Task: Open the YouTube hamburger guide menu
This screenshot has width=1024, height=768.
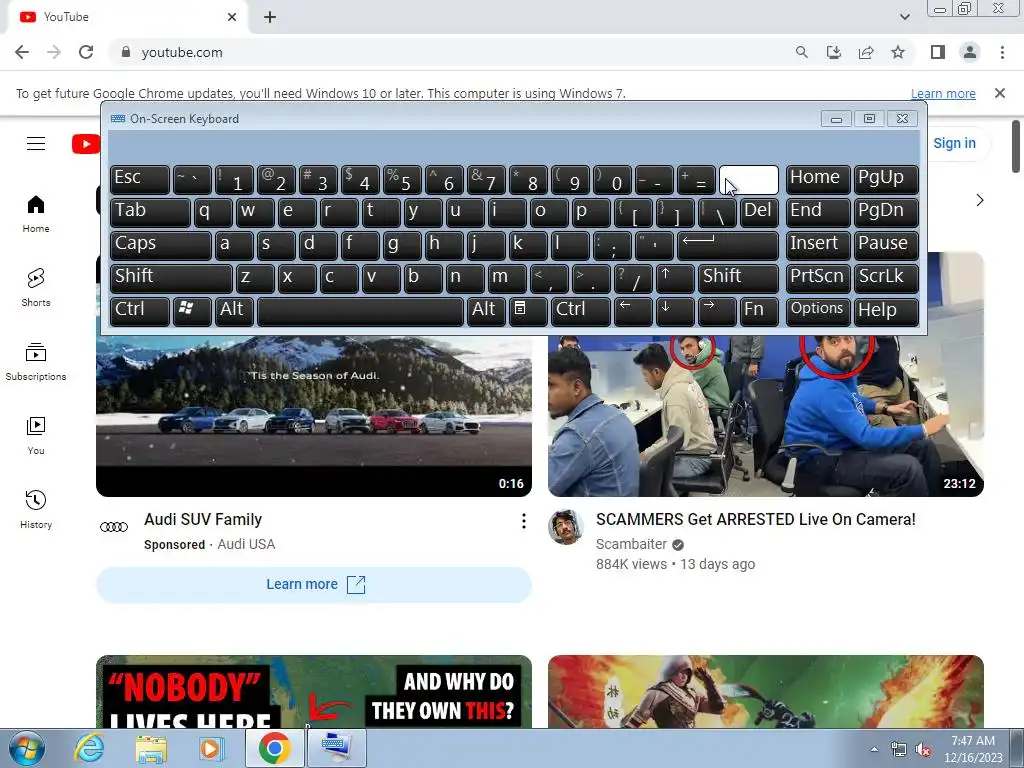Action: tap(36, 143)
